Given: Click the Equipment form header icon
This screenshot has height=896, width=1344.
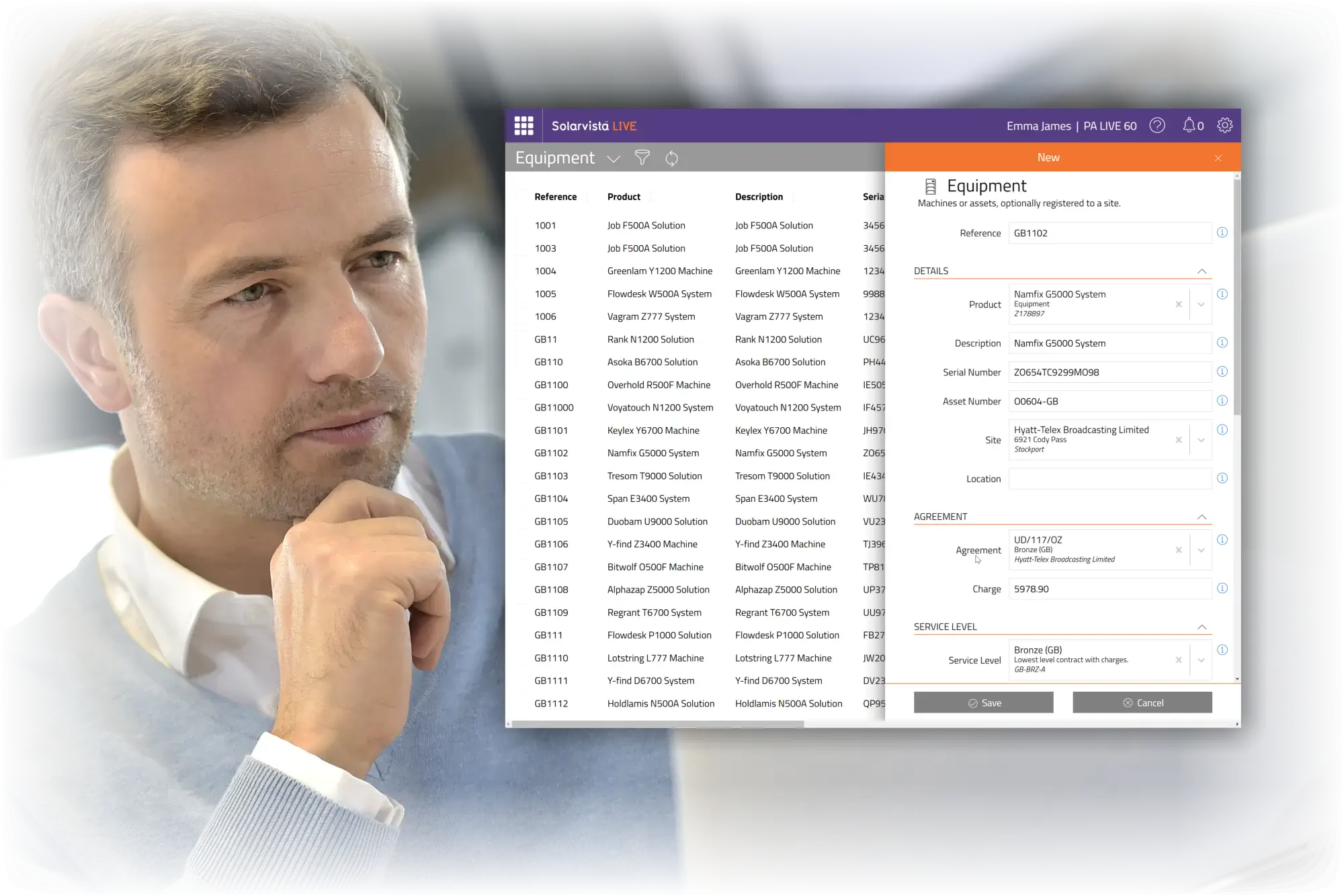Looking at the screenshot, I should 930,186.
